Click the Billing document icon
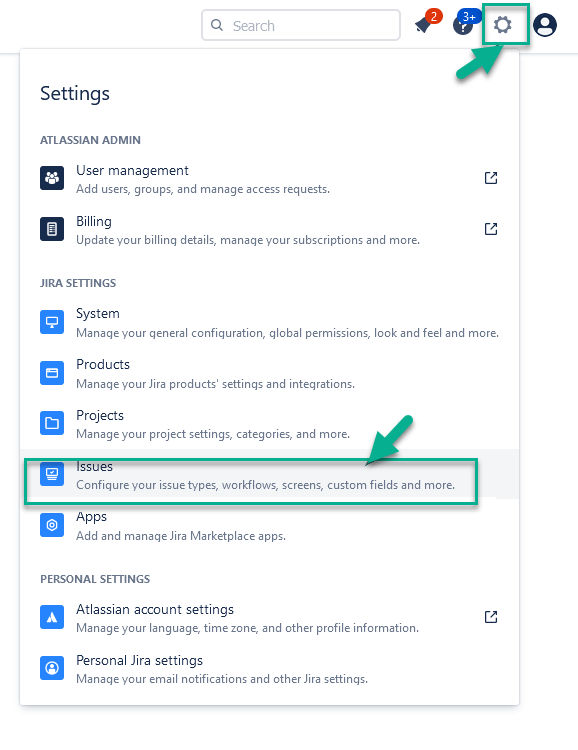Image resolution: width=578 pixels, height=750 pixels. coord(52,229)
